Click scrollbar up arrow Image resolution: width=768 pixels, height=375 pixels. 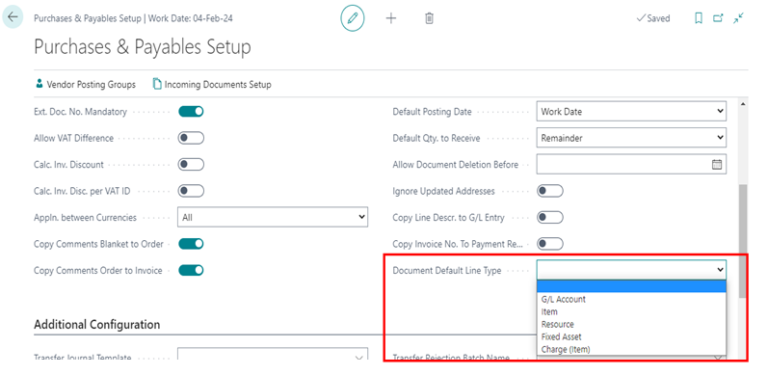pos(743,104)
